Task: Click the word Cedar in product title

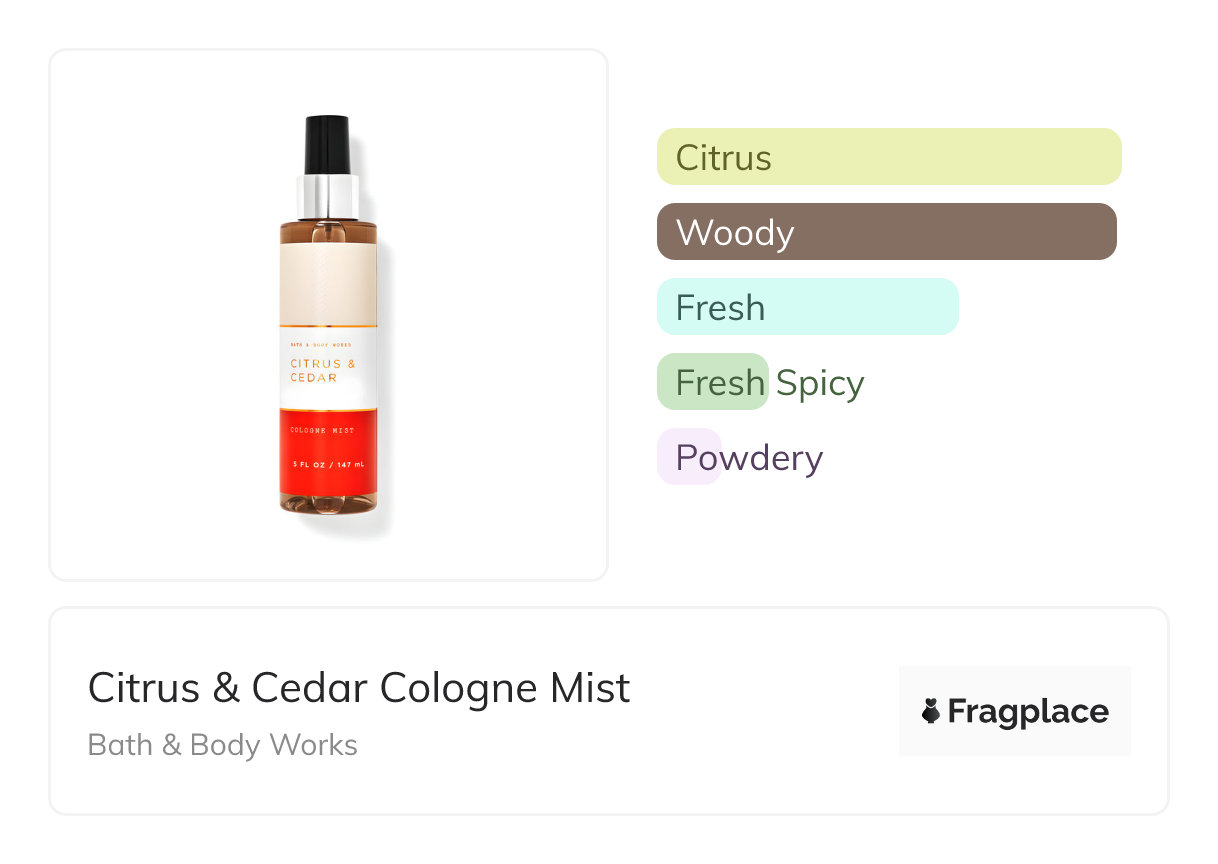Action: pos(311,688)
